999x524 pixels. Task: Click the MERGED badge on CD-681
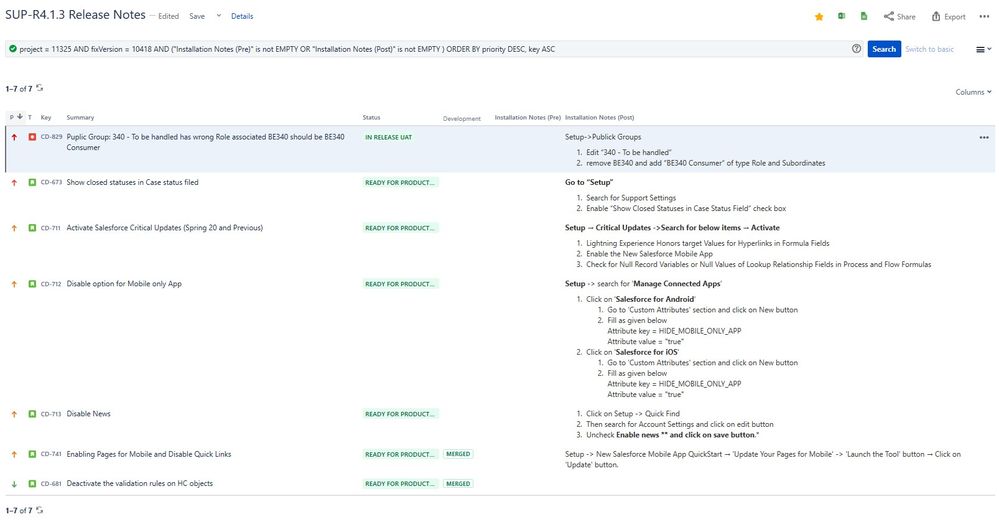458,484
